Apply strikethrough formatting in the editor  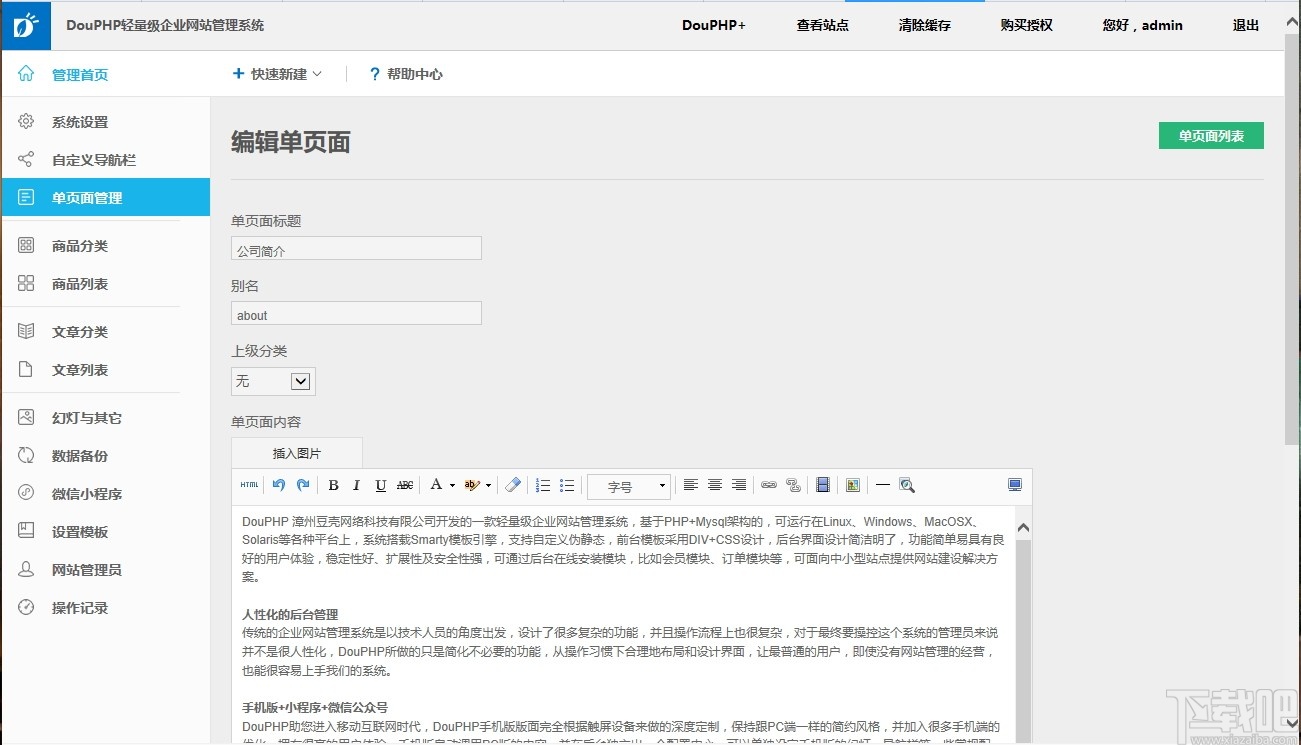point(404,485)
